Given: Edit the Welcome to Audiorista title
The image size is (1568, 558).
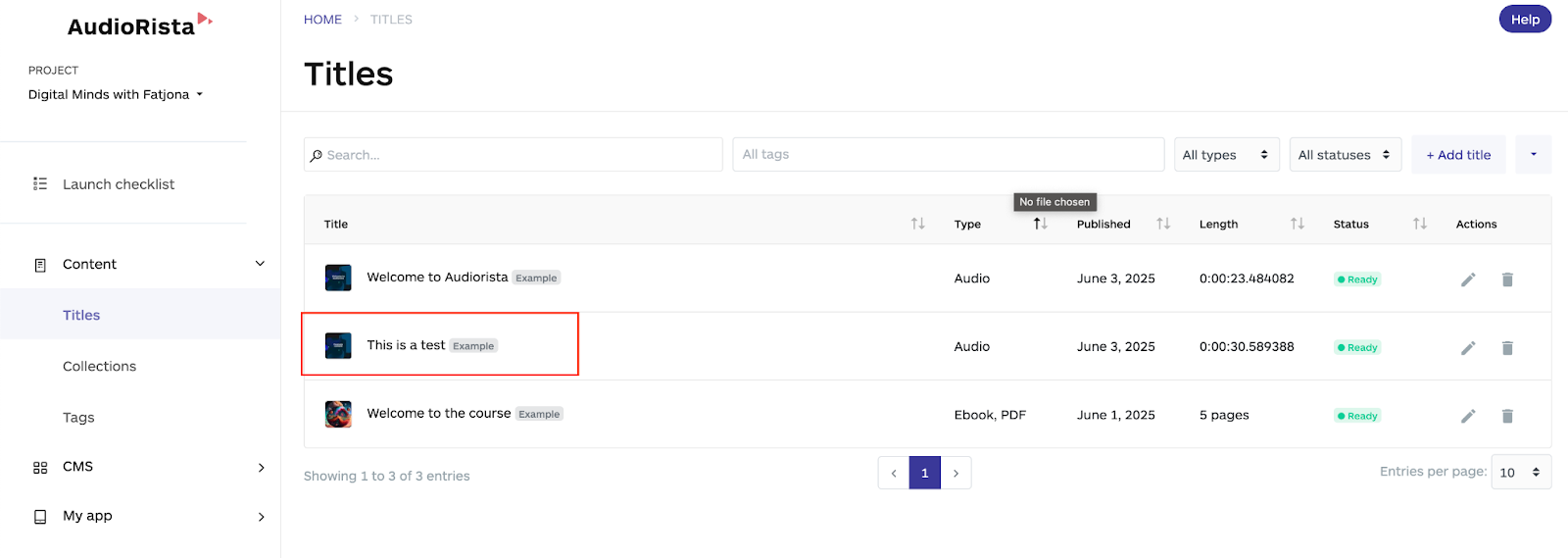Looking at the screenshot, I should [x=1468, y=279].
